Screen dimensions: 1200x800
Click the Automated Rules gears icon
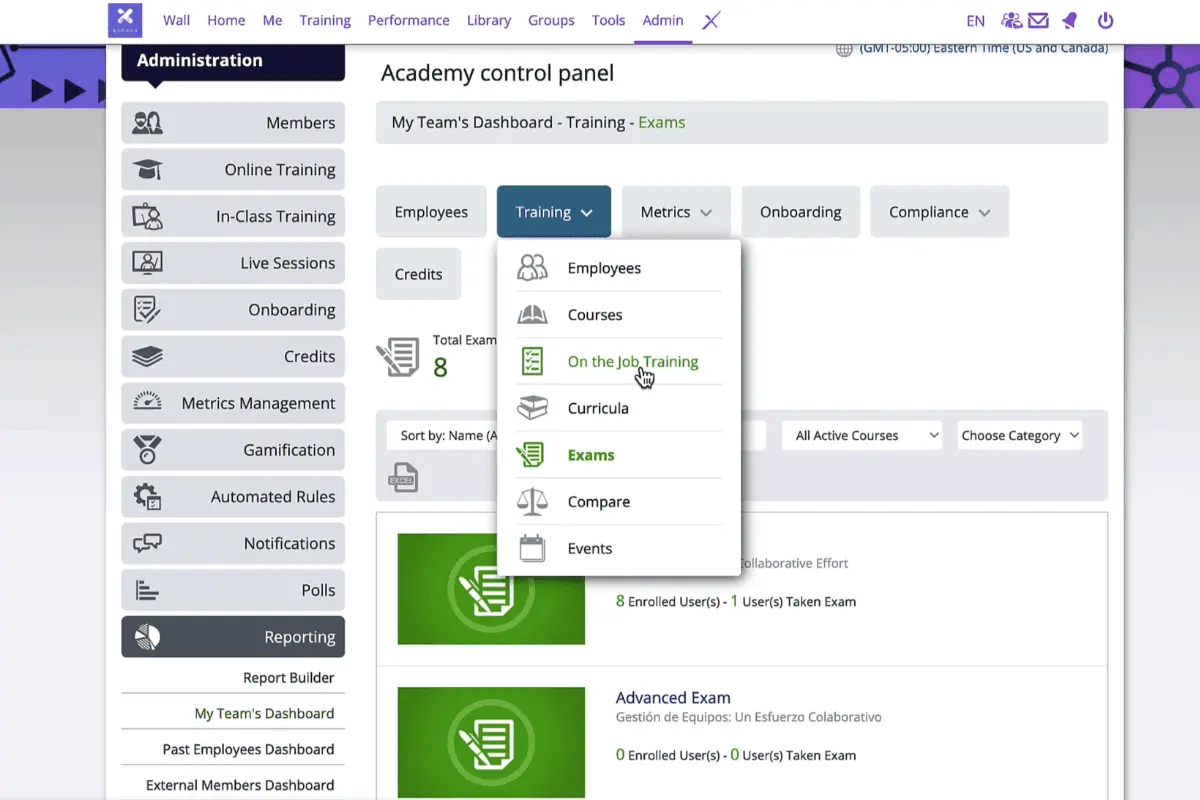pyautogui.click(x=148, y=496)
